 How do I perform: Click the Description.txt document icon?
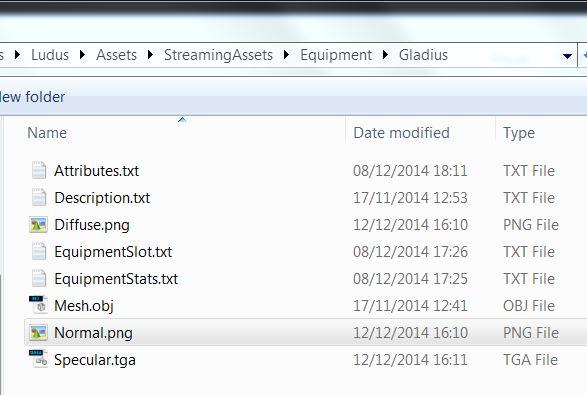tap(39, 197)
